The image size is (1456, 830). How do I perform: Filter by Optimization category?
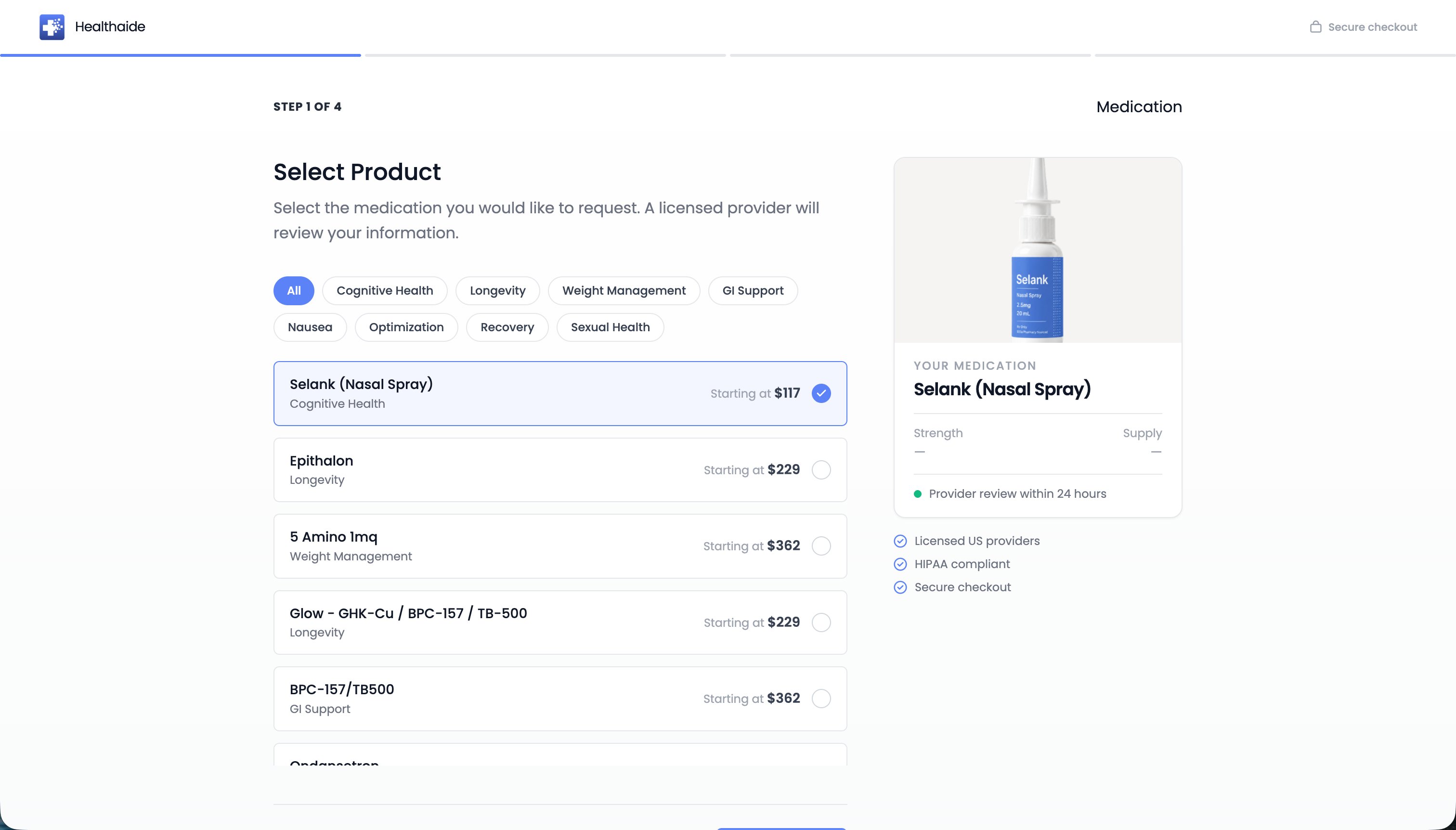click(x=406, y=327)
